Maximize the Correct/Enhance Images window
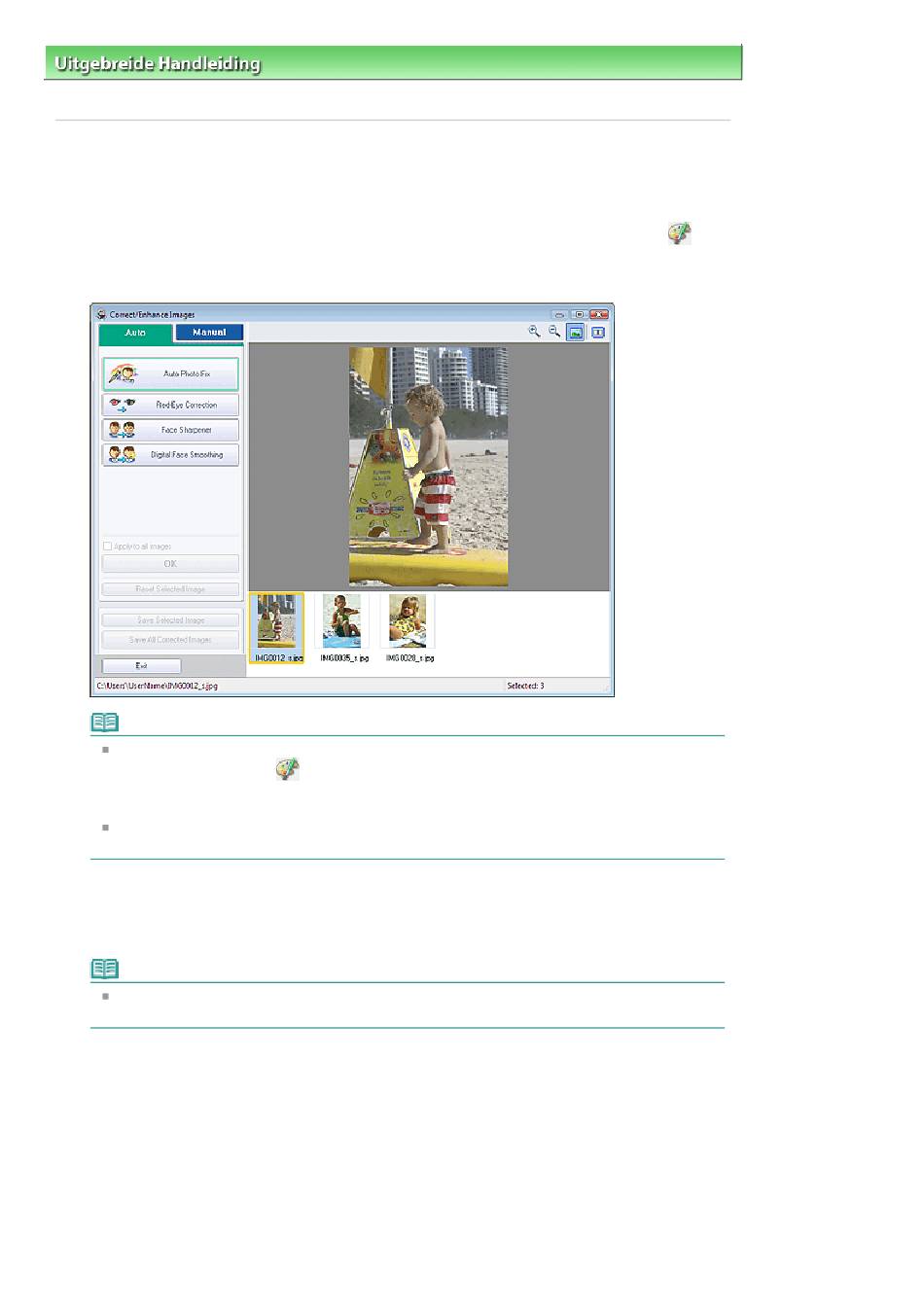The width and height of the screenshot is (924, 1307). [579, 315]
